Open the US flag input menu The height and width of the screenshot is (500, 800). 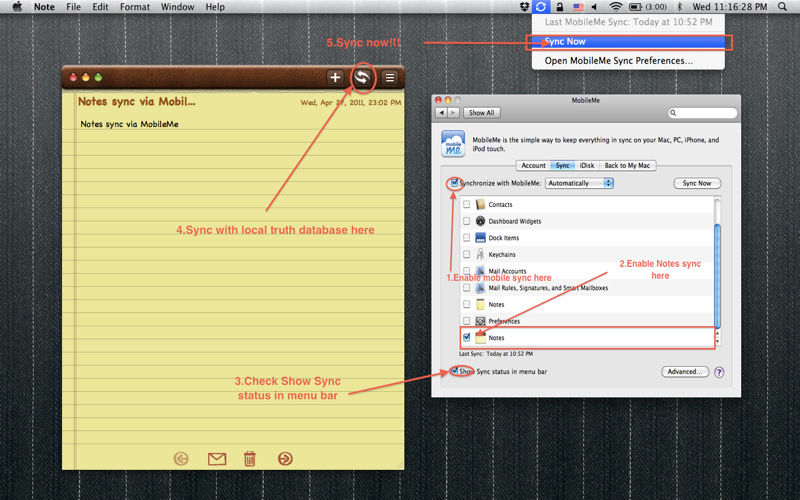click(578, 7)
